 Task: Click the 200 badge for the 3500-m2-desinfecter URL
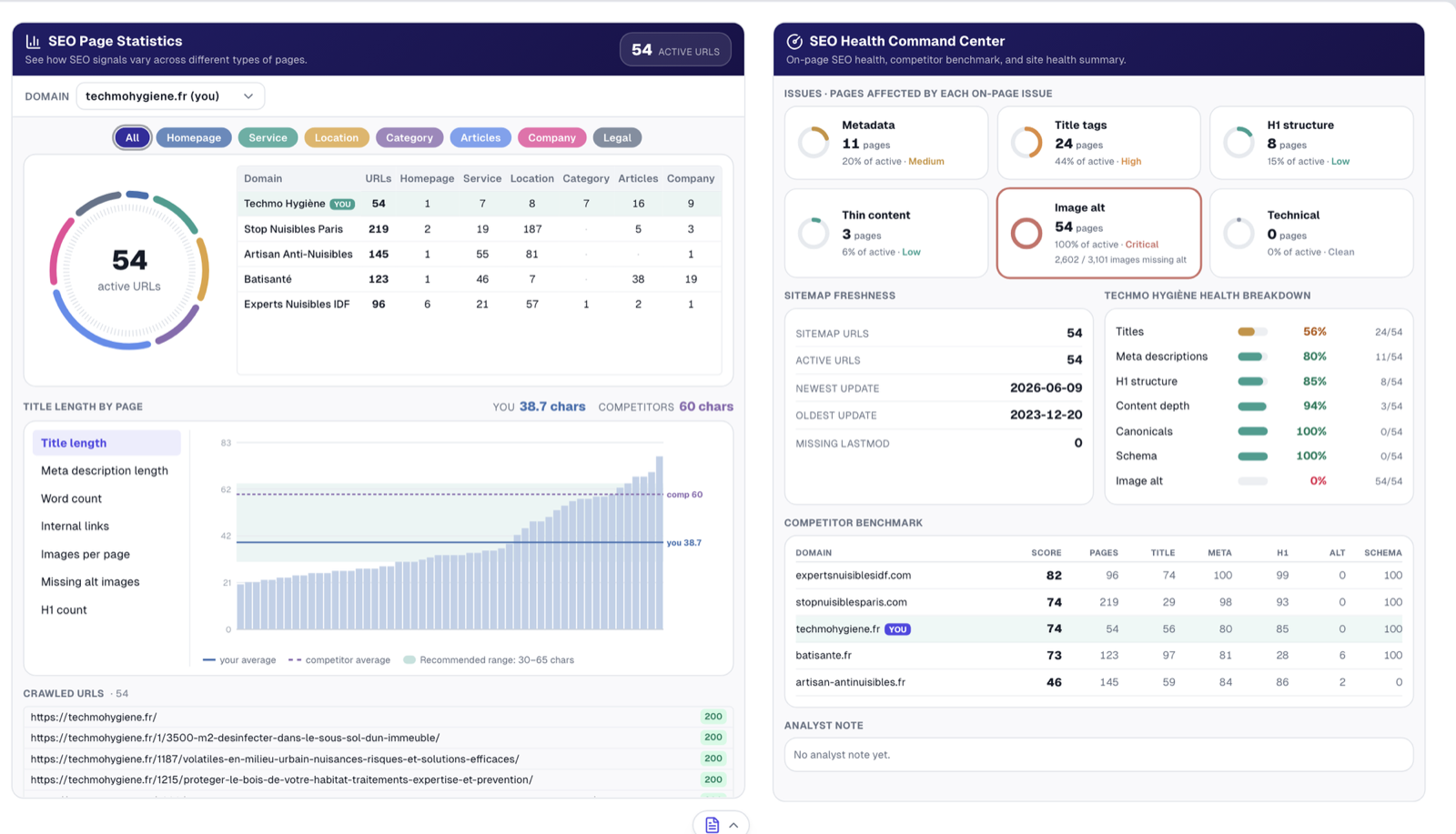point(713,738)
